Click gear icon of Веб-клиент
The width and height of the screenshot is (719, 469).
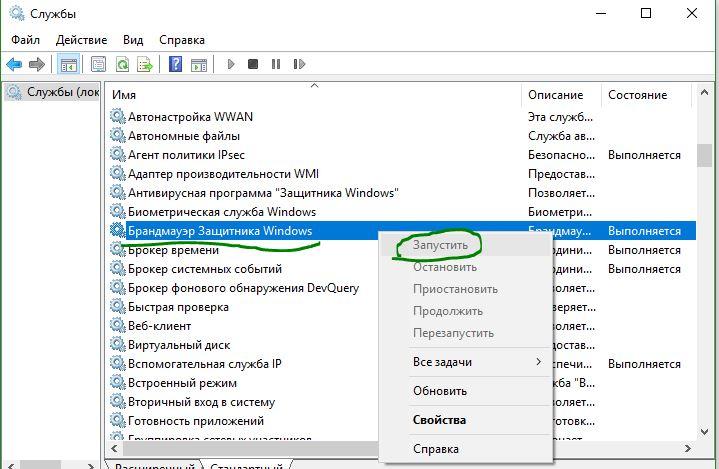click(118, 326)
